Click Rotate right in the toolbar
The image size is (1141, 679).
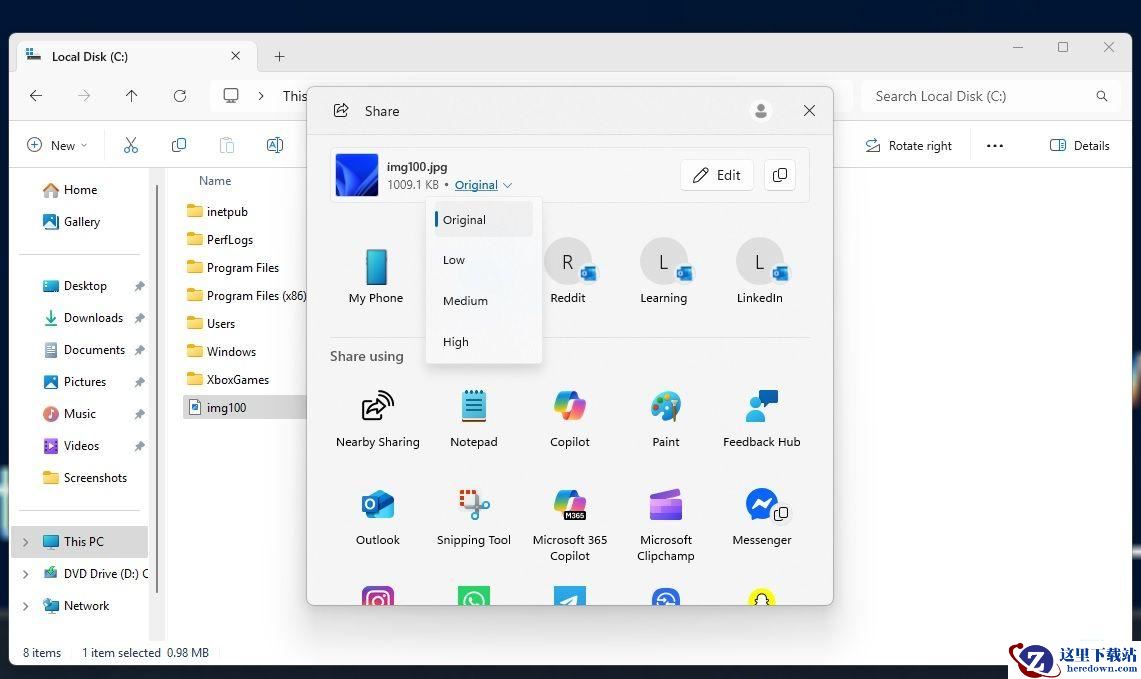pyautogui.click(x=908, y=146)
